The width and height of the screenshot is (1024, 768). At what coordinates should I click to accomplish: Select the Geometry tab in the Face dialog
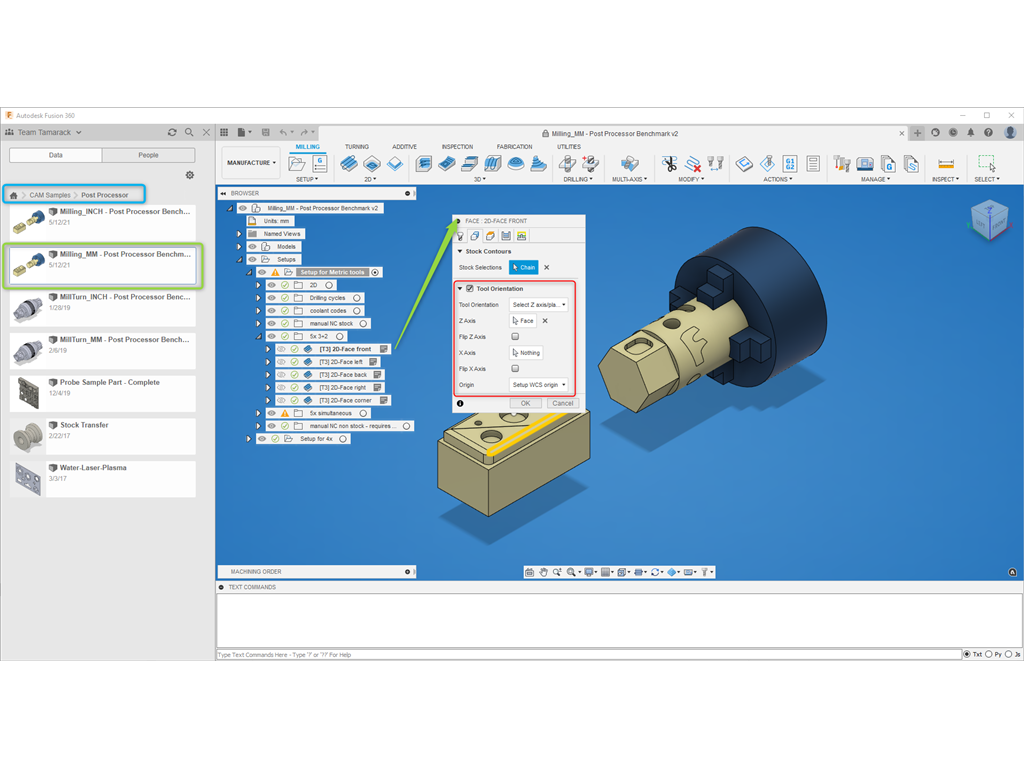(x=474, y=235)
